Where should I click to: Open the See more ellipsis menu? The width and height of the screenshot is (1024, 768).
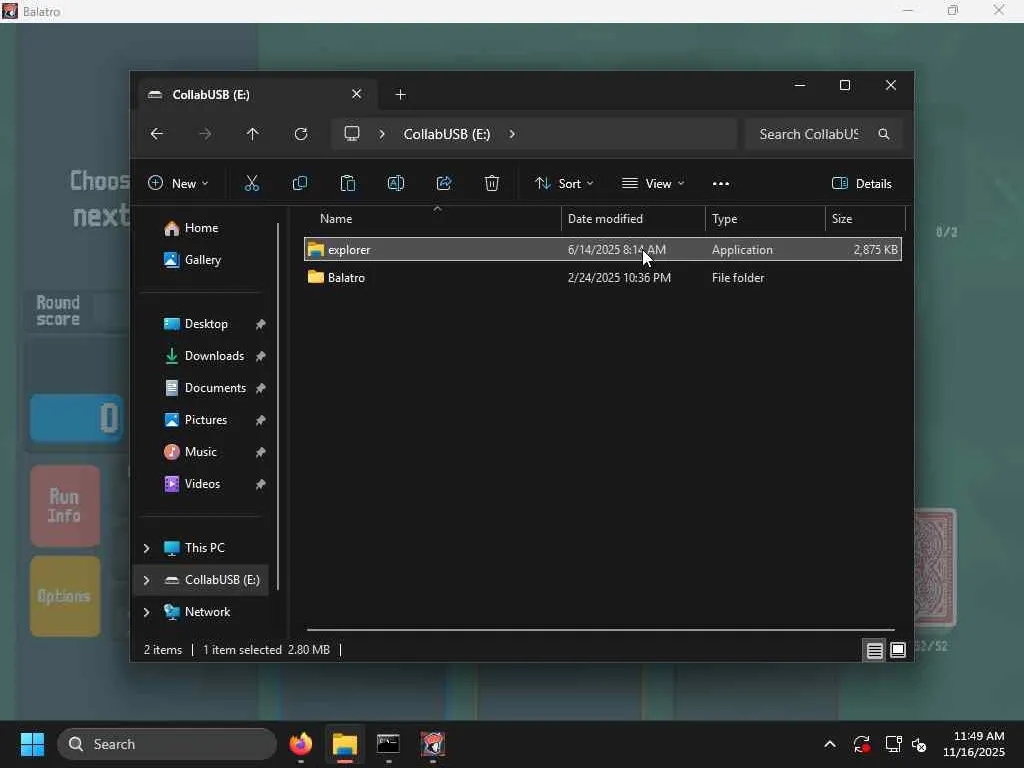pos(721,184)
